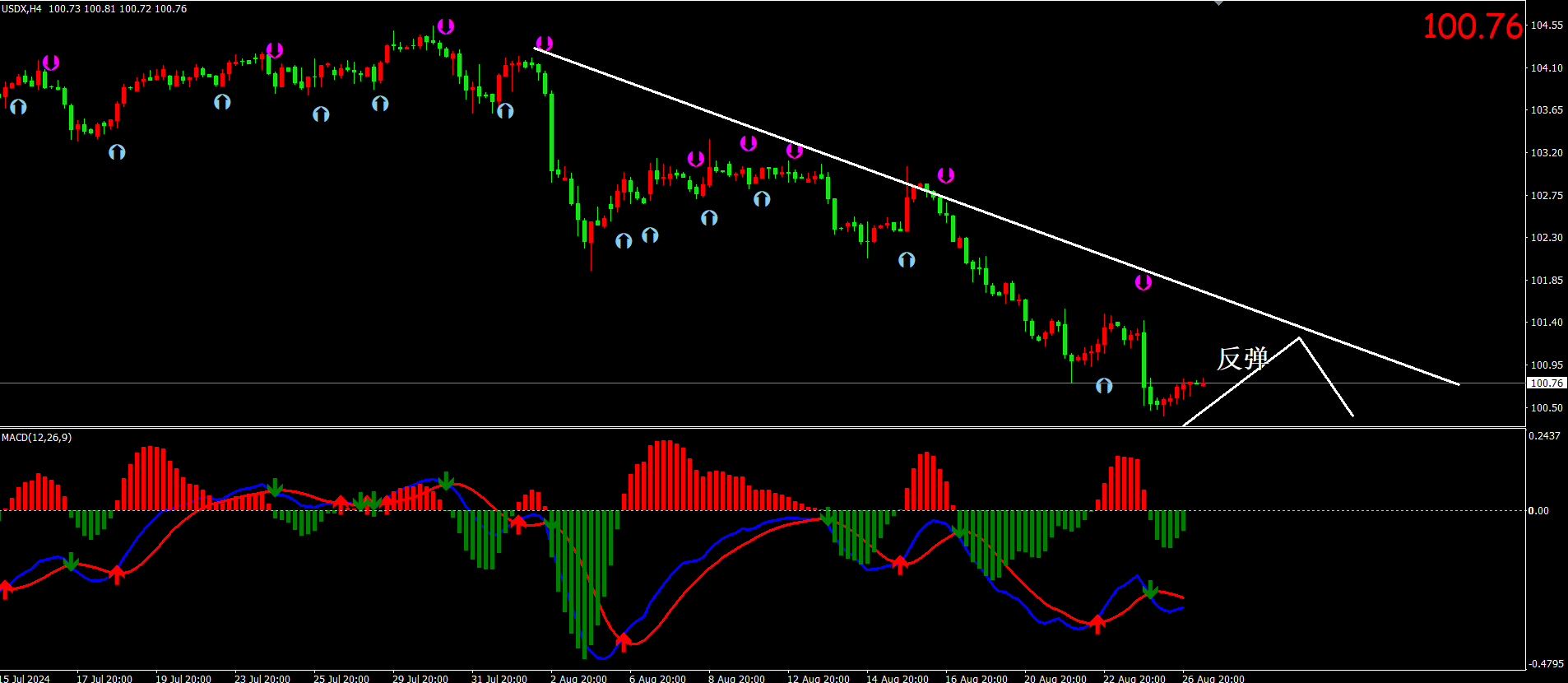This screenshot has width=1568, height=683.
Task: Click the 0.00 MACD zero level label
Action: point(1538,511)
